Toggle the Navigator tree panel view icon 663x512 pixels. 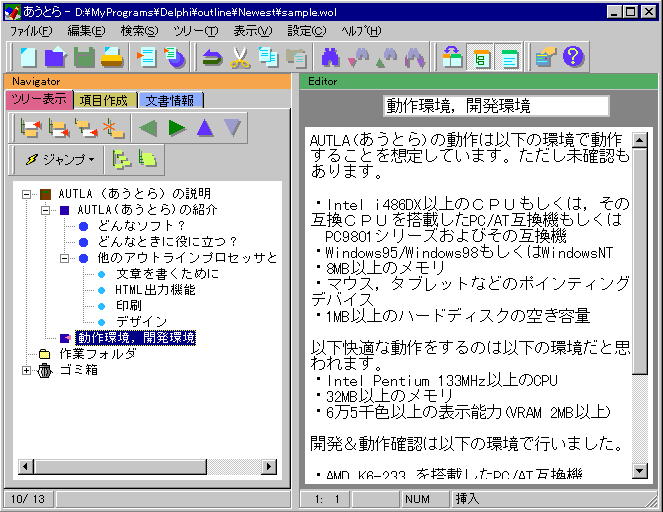tap(481, 57)
